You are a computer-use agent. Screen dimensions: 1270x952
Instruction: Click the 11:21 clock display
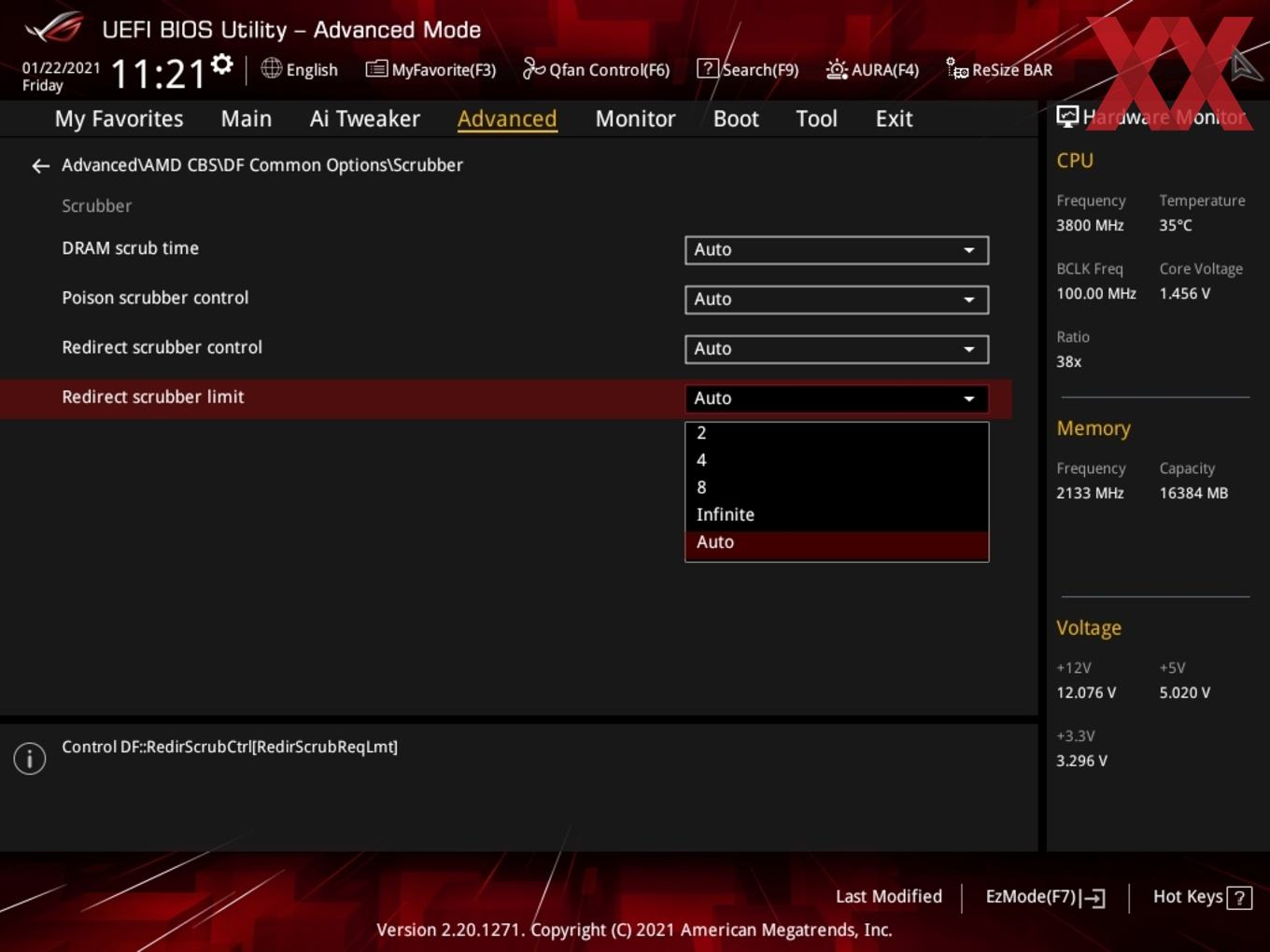coord(158,74)
